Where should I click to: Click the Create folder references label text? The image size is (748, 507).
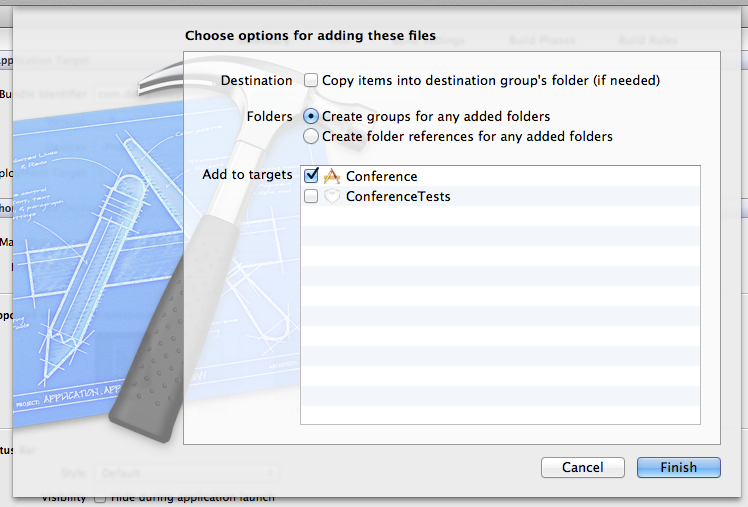coord(467,136)
